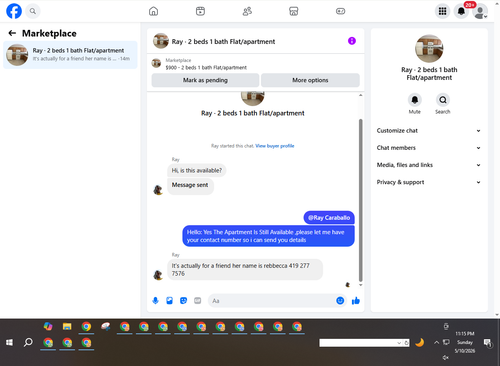This screenshot has height=366, width=500.
Task: Open the View buyer profile link
Action: coord(275,146)
